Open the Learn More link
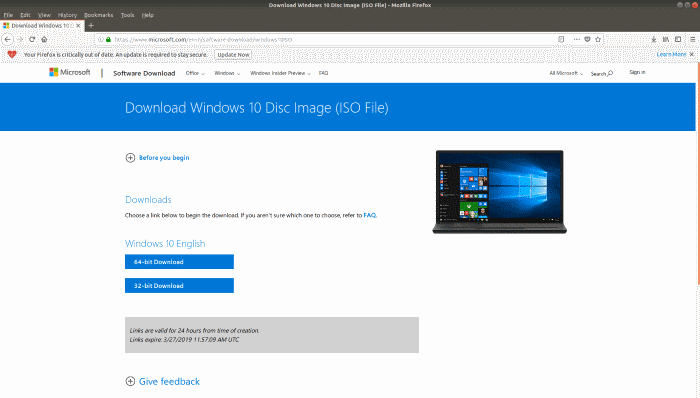Screen dimensions: 700x398 click(671, 54)
